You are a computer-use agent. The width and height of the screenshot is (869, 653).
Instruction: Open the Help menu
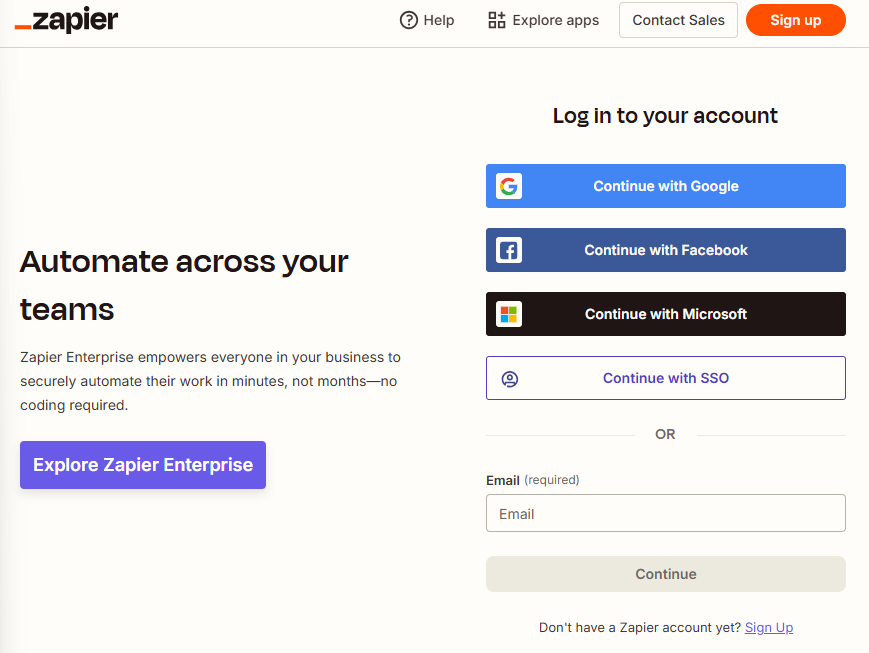tap(427, 20)
